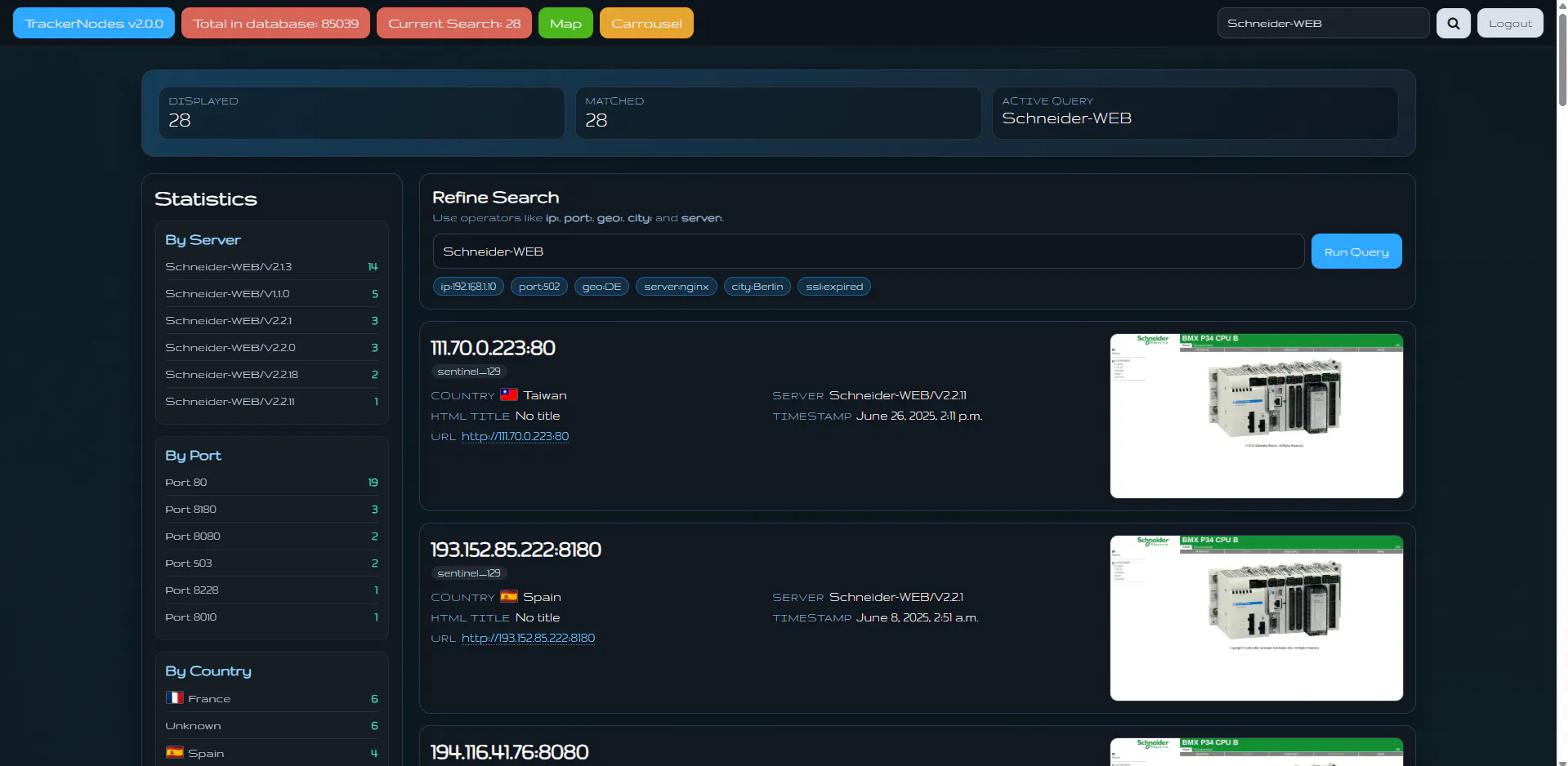Click timestamp June 26, 2025, 2:11 p.m.
1568x766 pixels.
919,416
